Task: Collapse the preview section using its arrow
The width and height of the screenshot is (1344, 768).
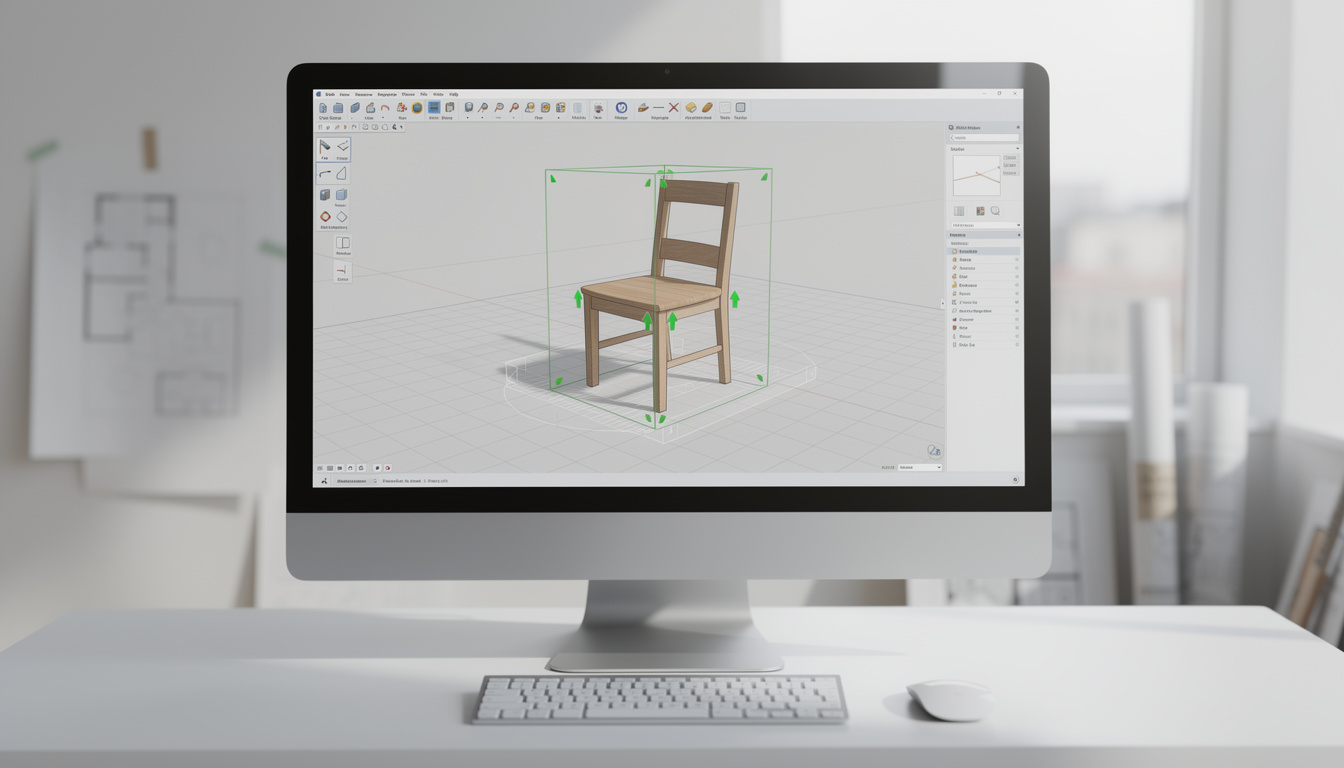Action: pos(1018,148)
